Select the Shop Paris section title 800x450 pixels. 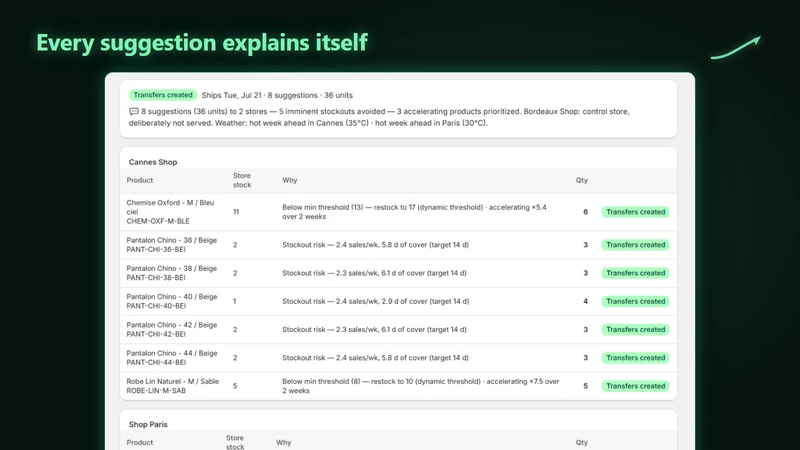148,424
